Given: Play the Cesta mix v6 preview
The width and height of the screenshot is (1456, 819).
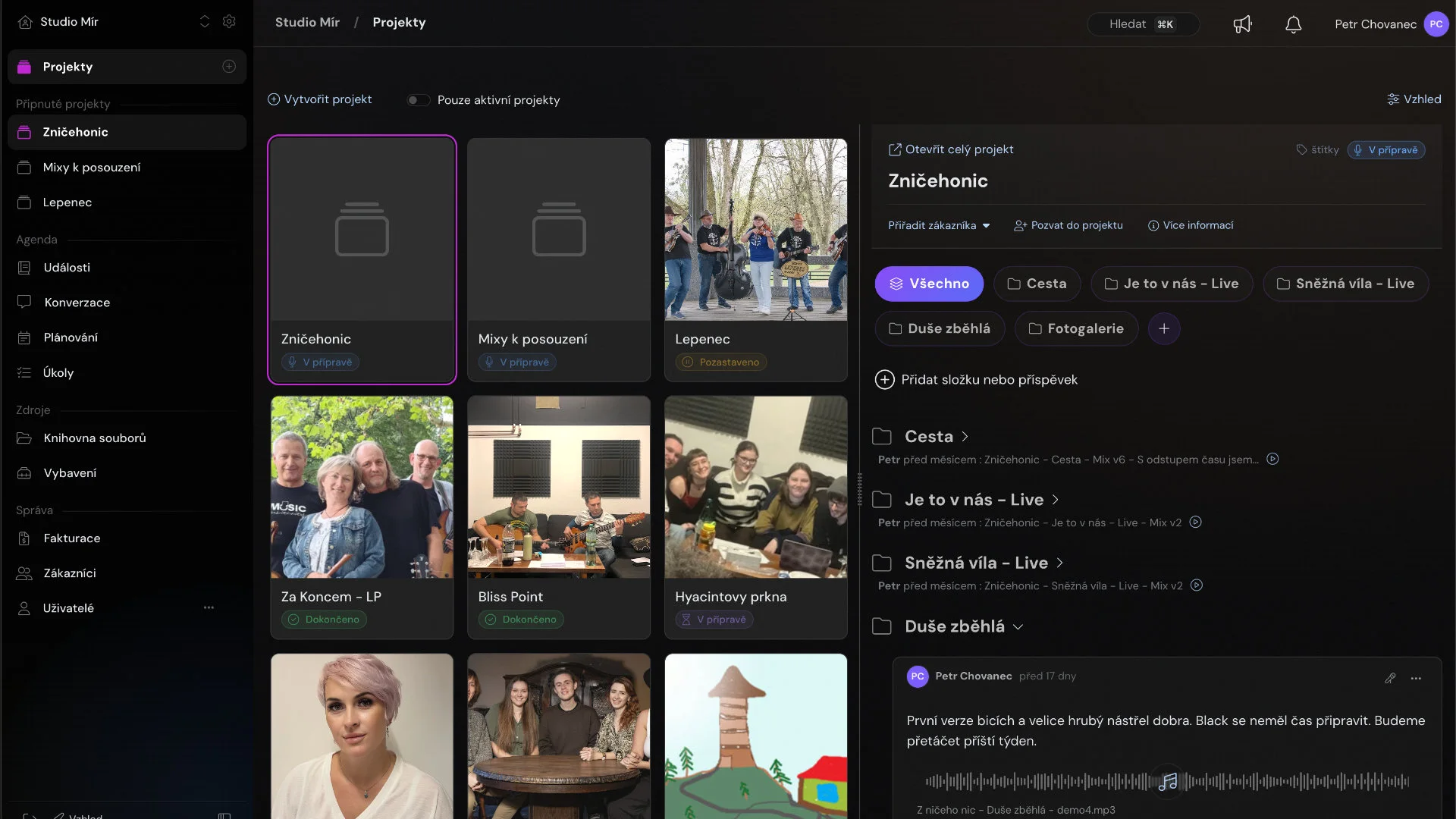Looking at the screenshot, I should pyautogui.click(x=1272, y=459).
